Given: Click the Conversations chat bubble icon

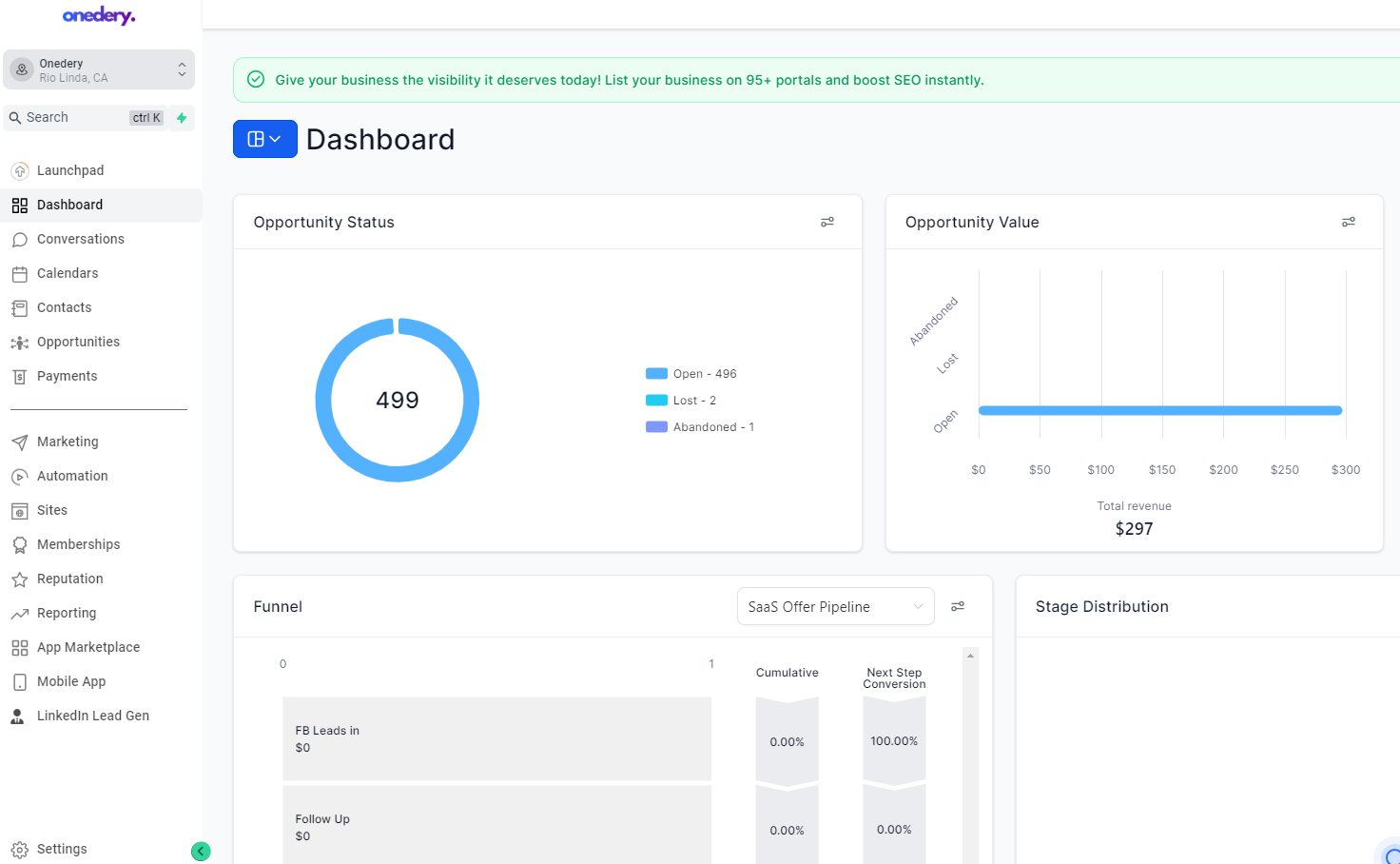Looking at the screenshot, I should 19,240.
